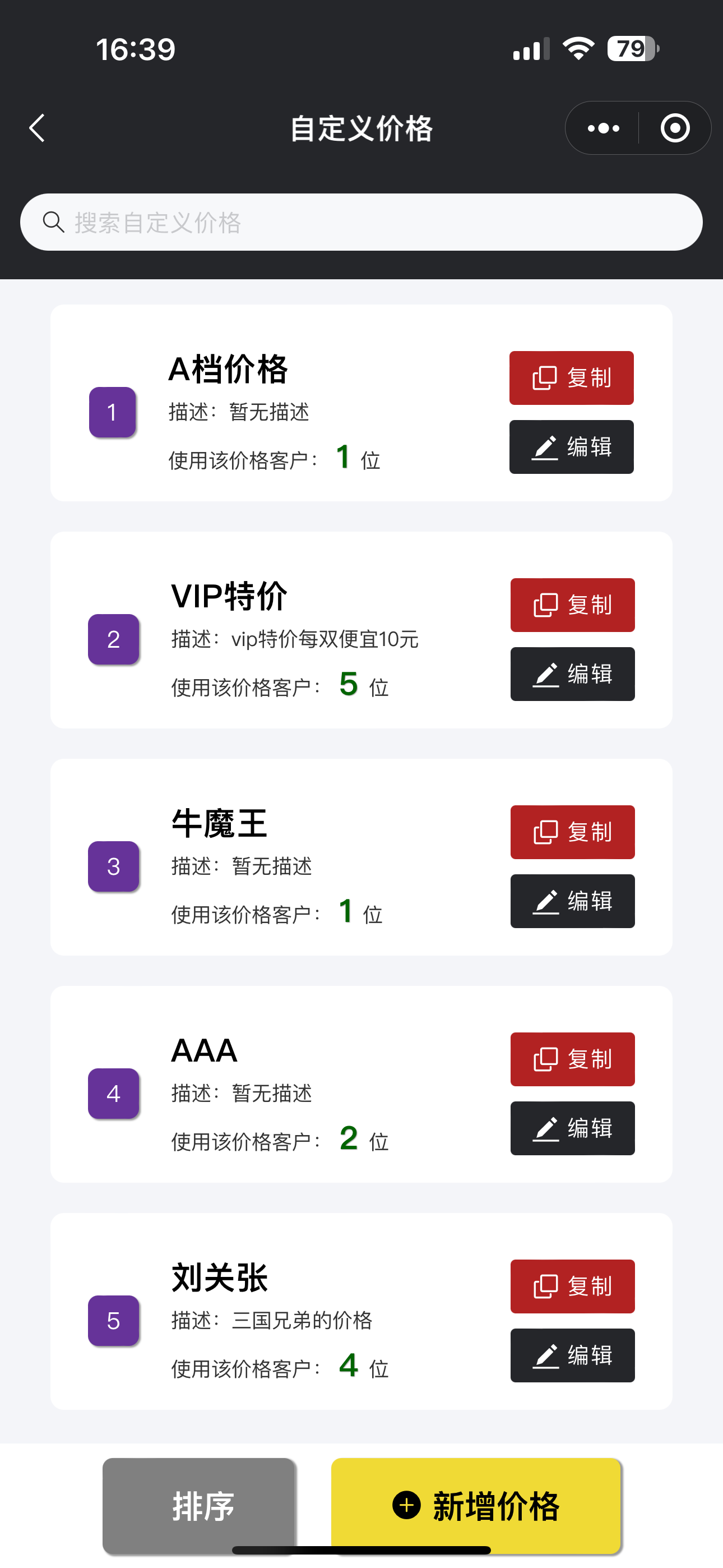Tap the number 3 purple badge
This screenshot has width=723, height=1568.
(114, 866)
